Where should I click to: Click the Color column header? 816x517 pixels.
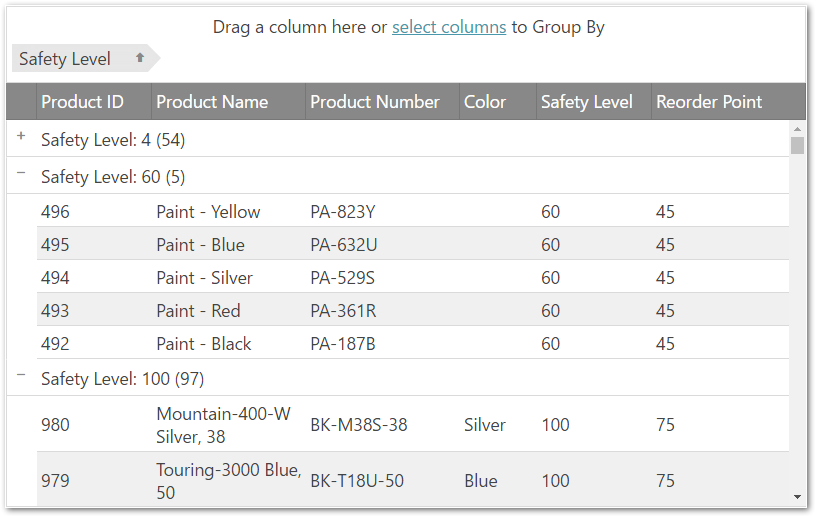[x=485, y=102]
